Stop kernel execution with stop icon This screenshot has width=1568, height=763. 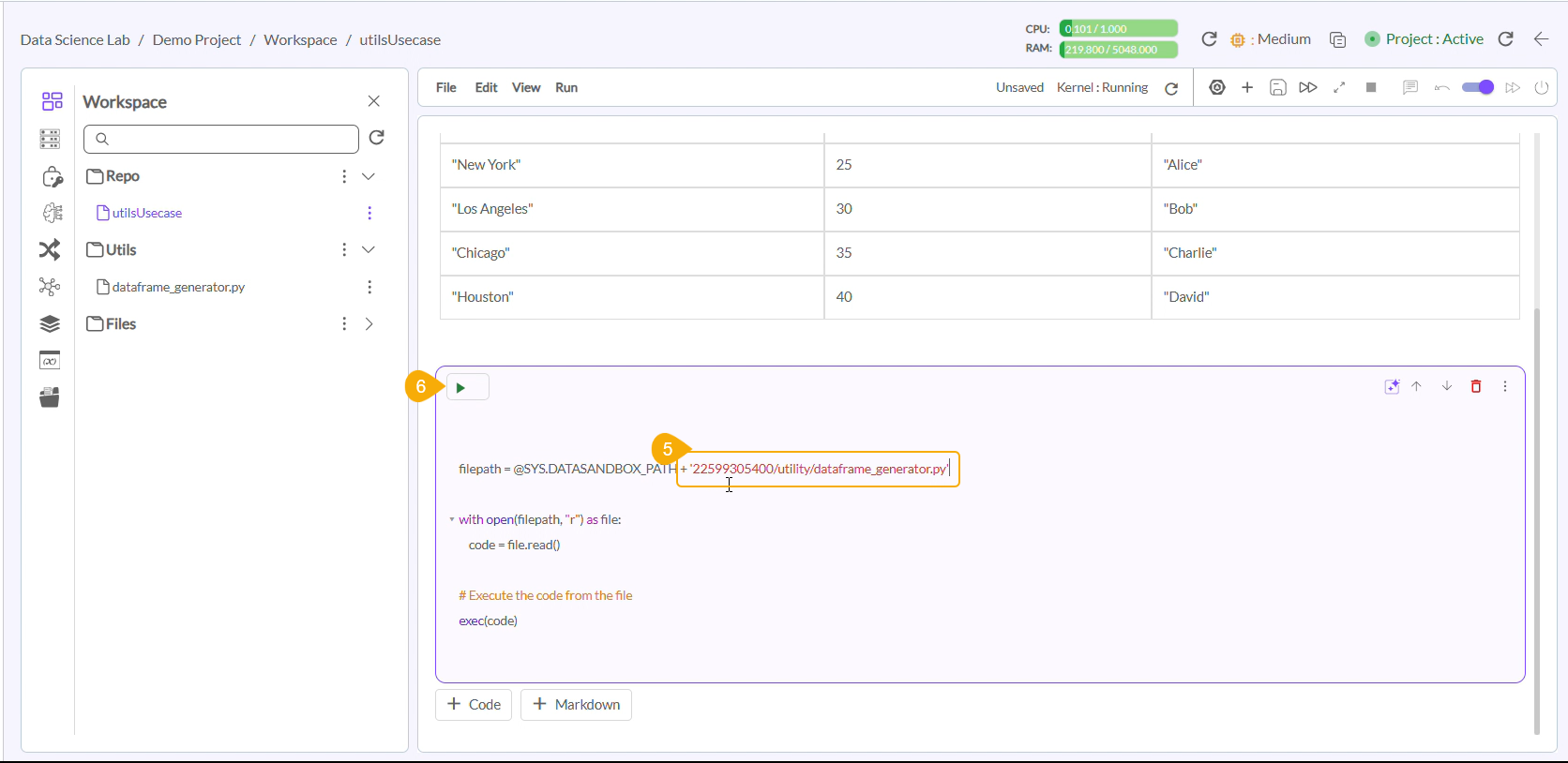pos(1371,87)
